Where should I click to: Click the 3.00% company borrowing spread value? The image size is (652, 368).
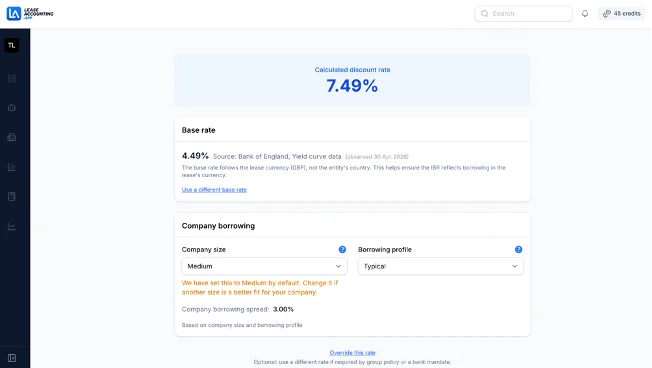click(283, 309)
